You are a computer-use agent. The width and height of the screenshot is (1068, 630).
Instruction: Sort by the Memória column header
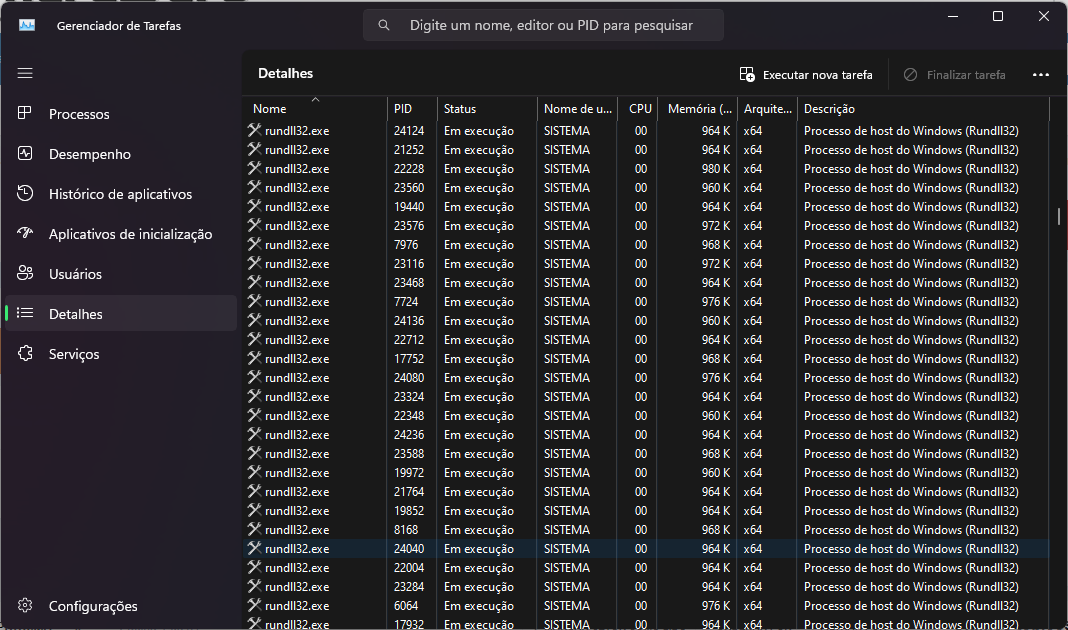coord(699,108)
